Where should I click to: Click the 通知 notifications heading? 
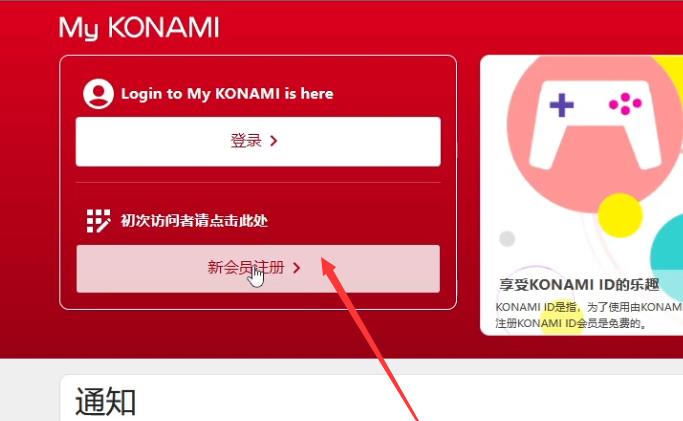coord(105,401)
